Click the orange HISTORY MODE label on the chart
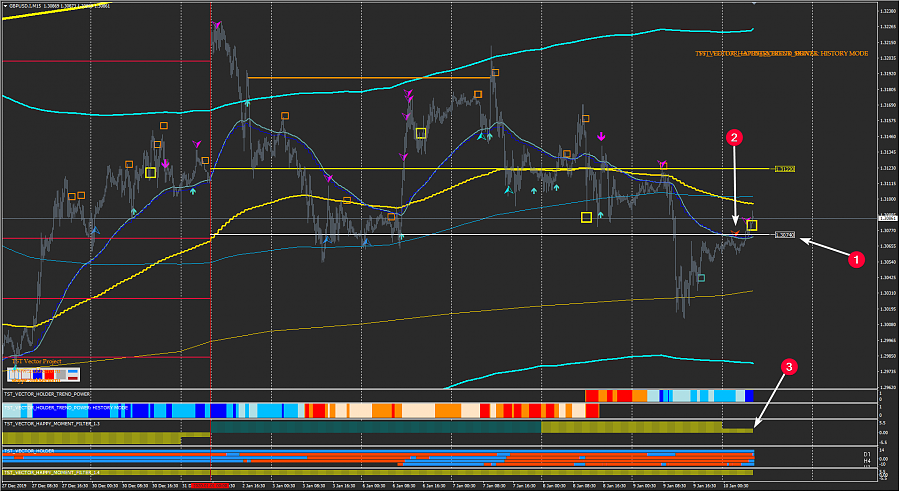 tap(782, 53)
